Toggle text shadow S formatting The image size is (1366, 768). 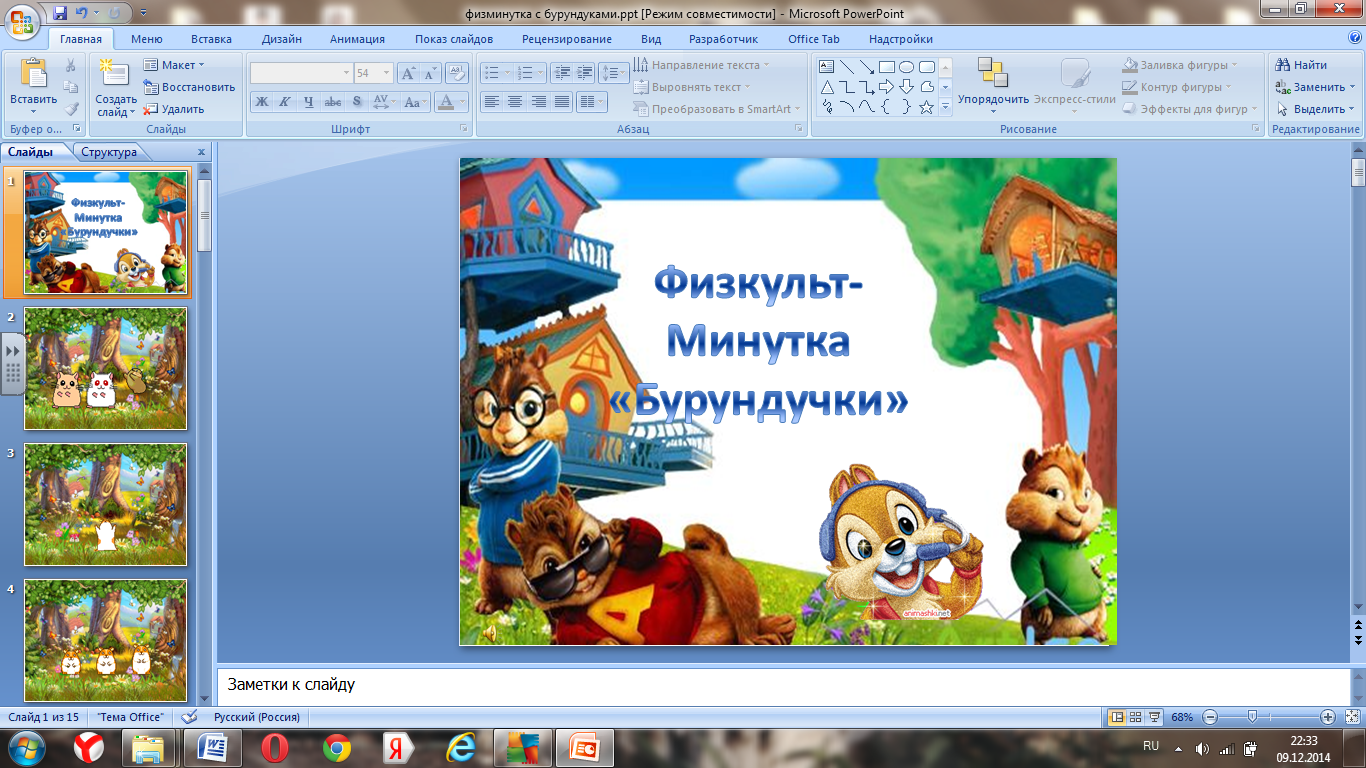point(357,102)
